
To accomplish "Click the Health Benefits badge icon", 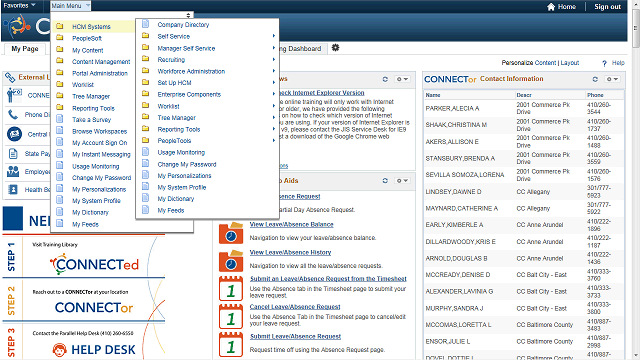I will click(x=13, y=189).
